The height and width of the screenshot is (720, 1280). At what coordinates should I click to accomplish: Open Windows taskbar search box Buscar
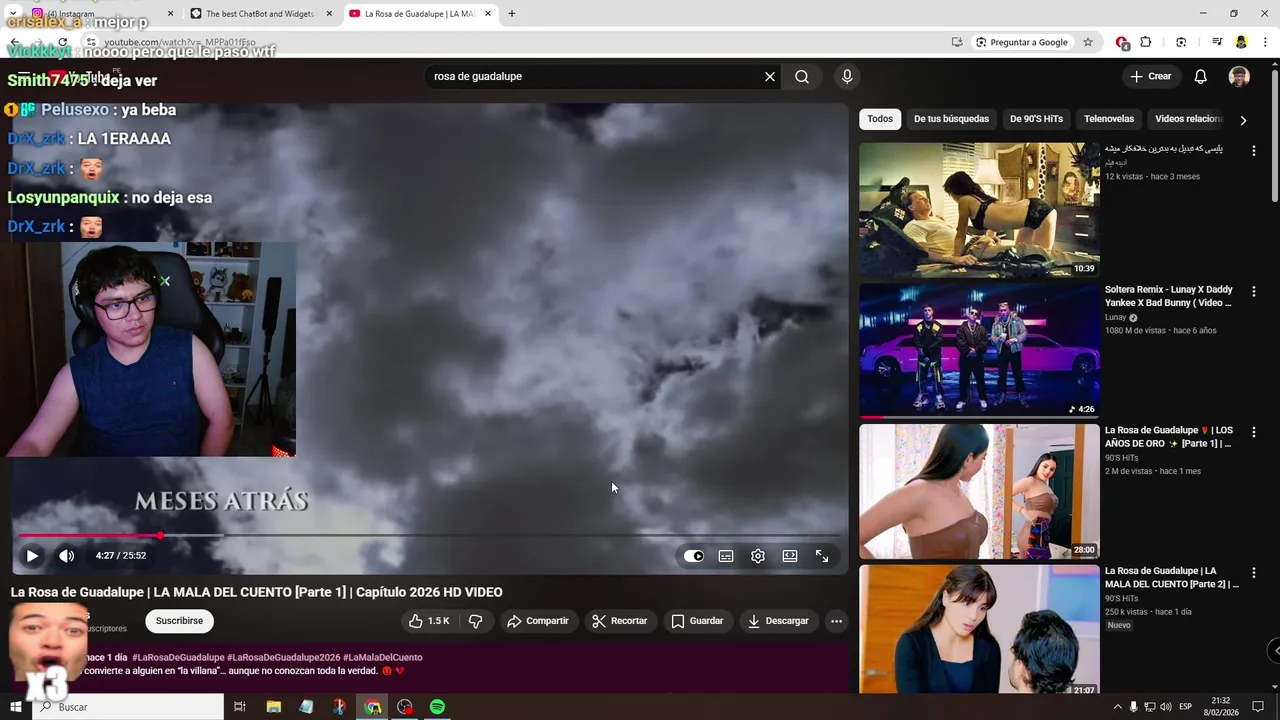click(x=128, y=707)
